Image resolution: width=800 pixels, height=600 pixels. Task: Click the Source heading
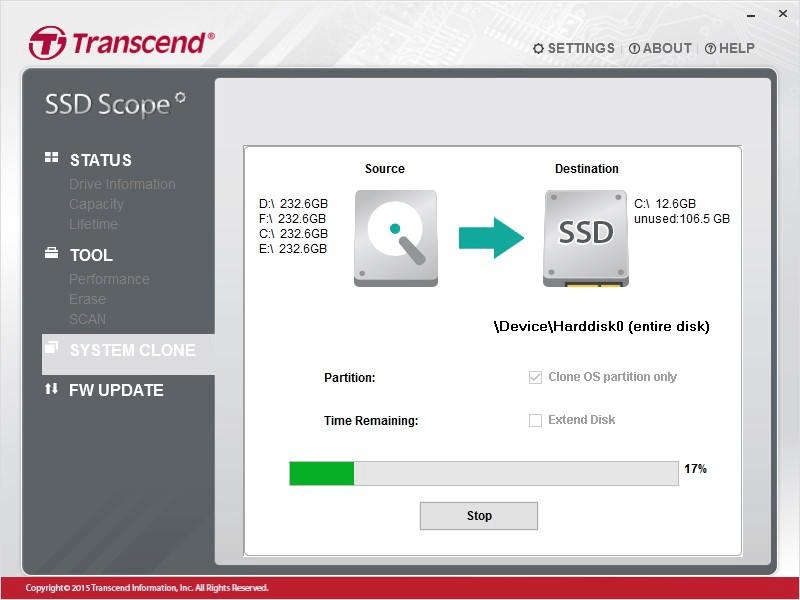[x=385, y=169]
